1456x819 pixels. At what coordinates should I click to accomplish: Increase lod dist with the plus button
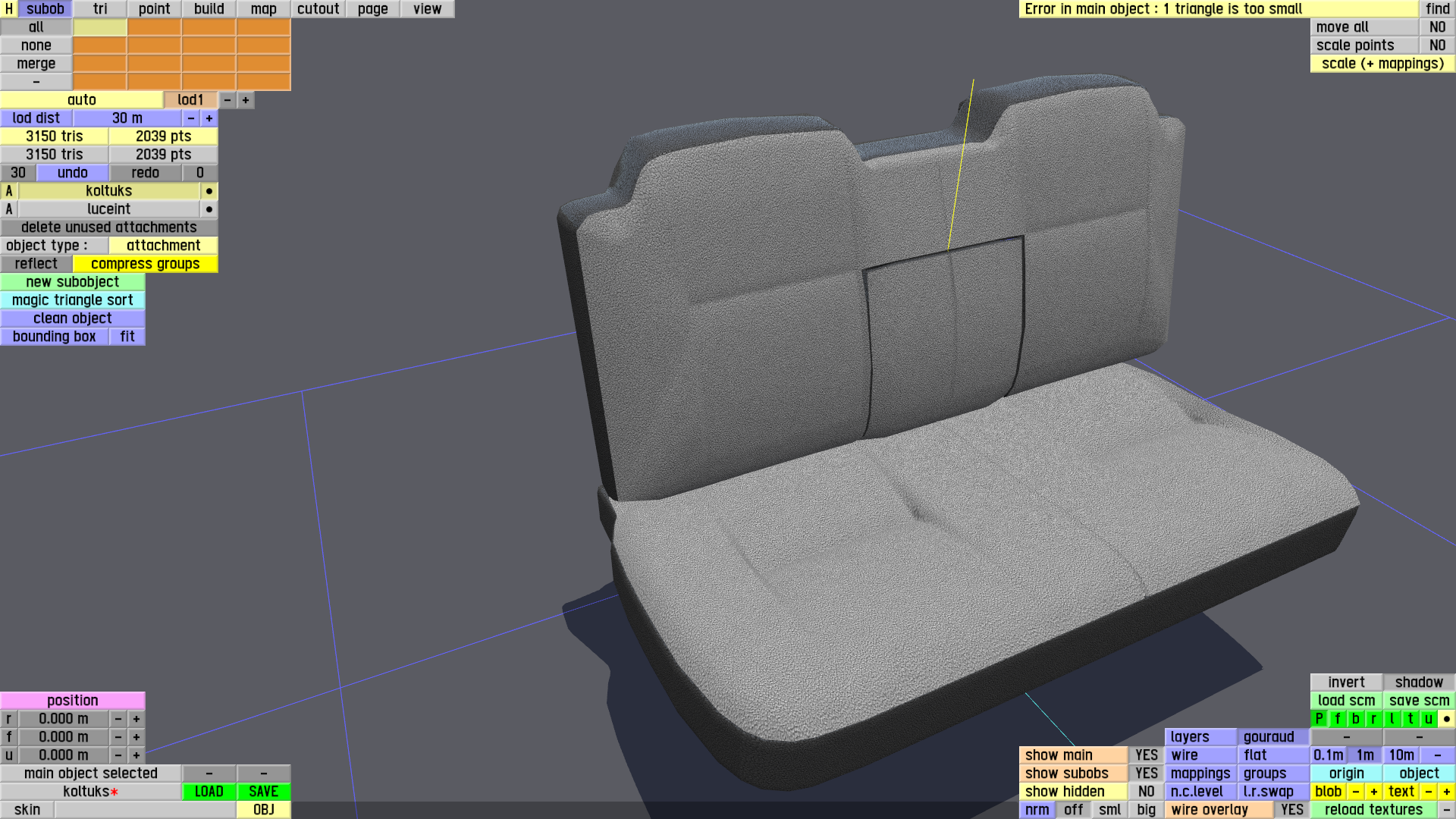(209, 118)
